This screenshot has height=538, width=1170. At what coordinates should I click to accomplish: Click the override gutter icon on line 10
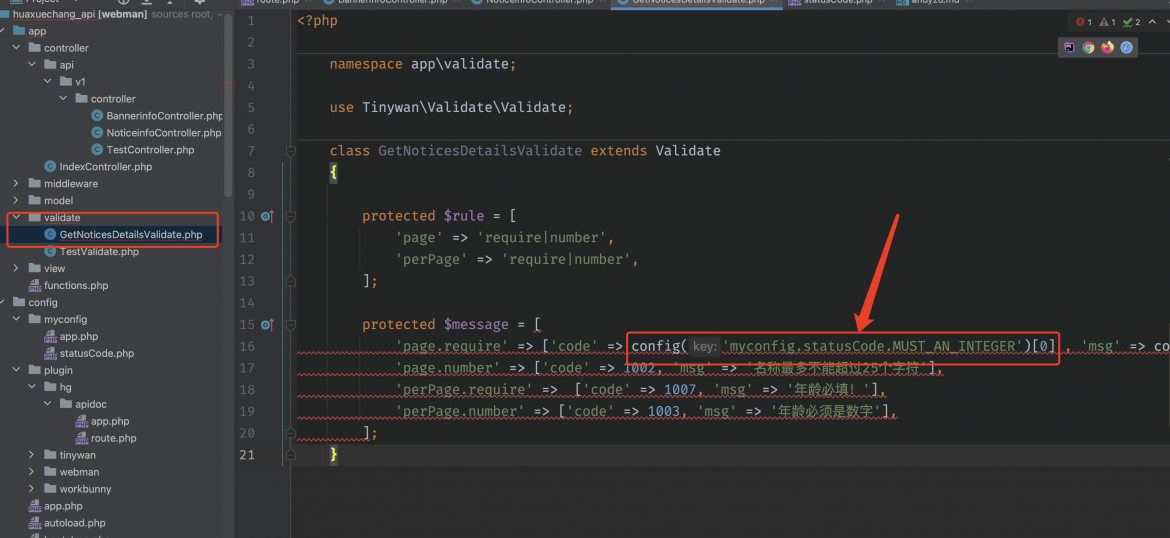[267, 216]
